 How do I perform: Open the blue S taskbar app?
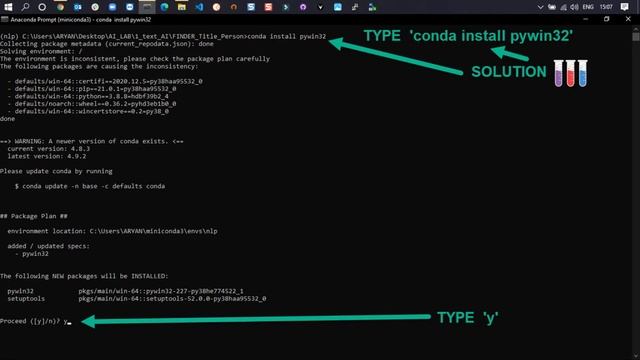coord(251,7)
